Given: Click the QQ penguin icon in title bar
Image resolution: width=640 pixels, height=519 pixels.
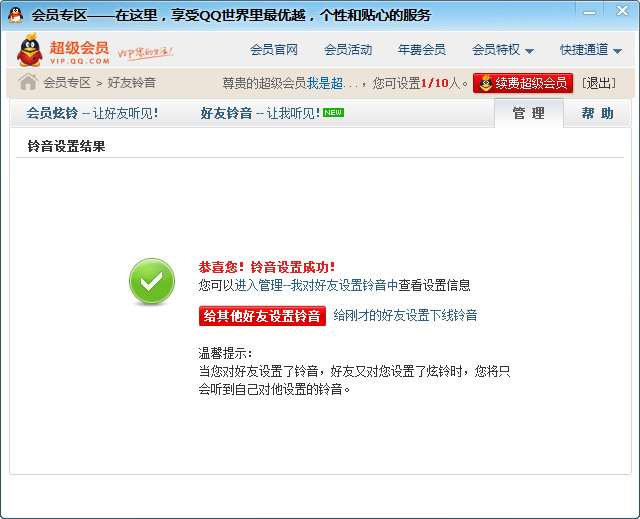Looking at the screenshot, I should 16,15.
